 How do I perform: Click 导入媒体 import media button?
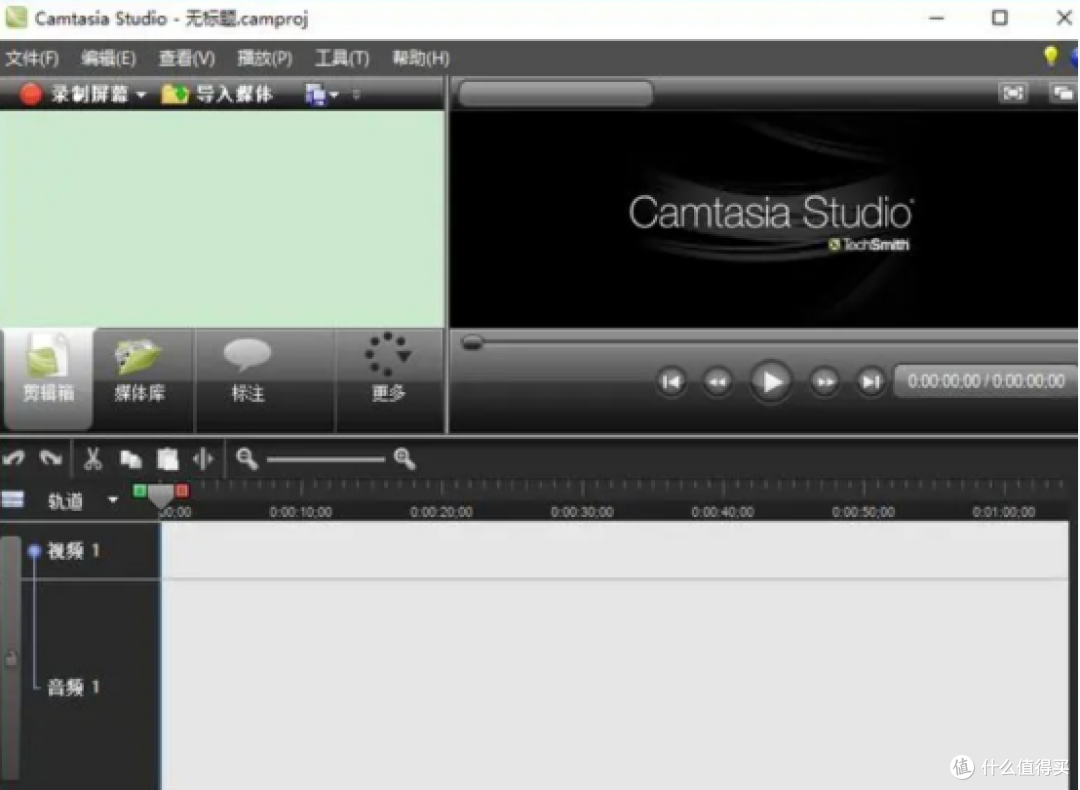click(216, 94)
